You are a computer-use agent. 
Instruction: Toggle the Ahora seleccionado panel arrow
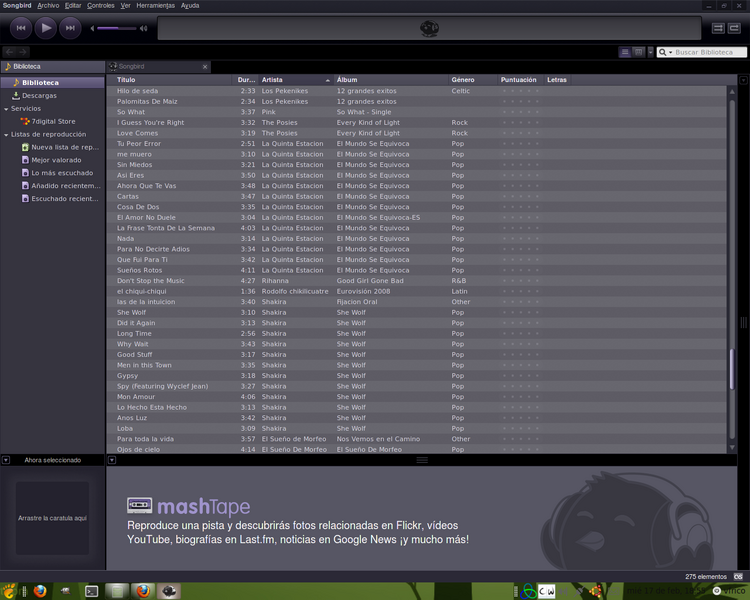point(6,460)
